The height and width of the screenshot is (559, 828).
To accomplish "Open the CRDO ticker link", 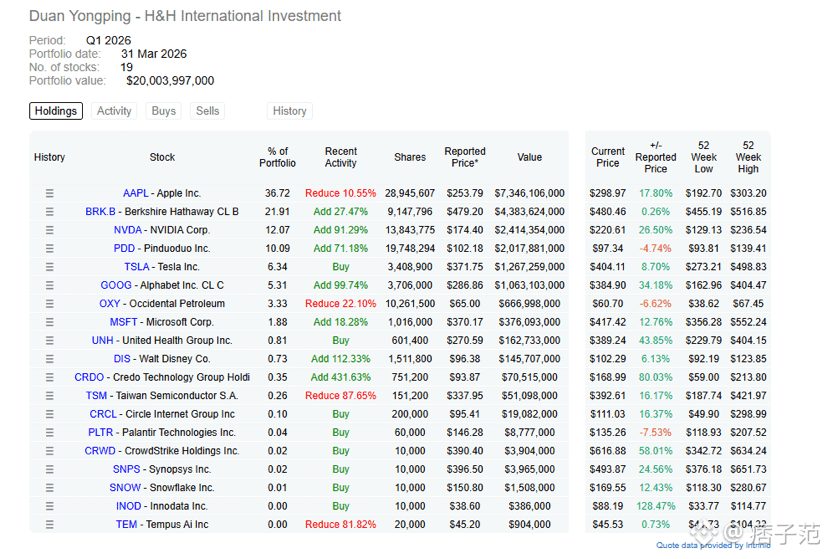I will pyautogui.click(x=89, y=377).
